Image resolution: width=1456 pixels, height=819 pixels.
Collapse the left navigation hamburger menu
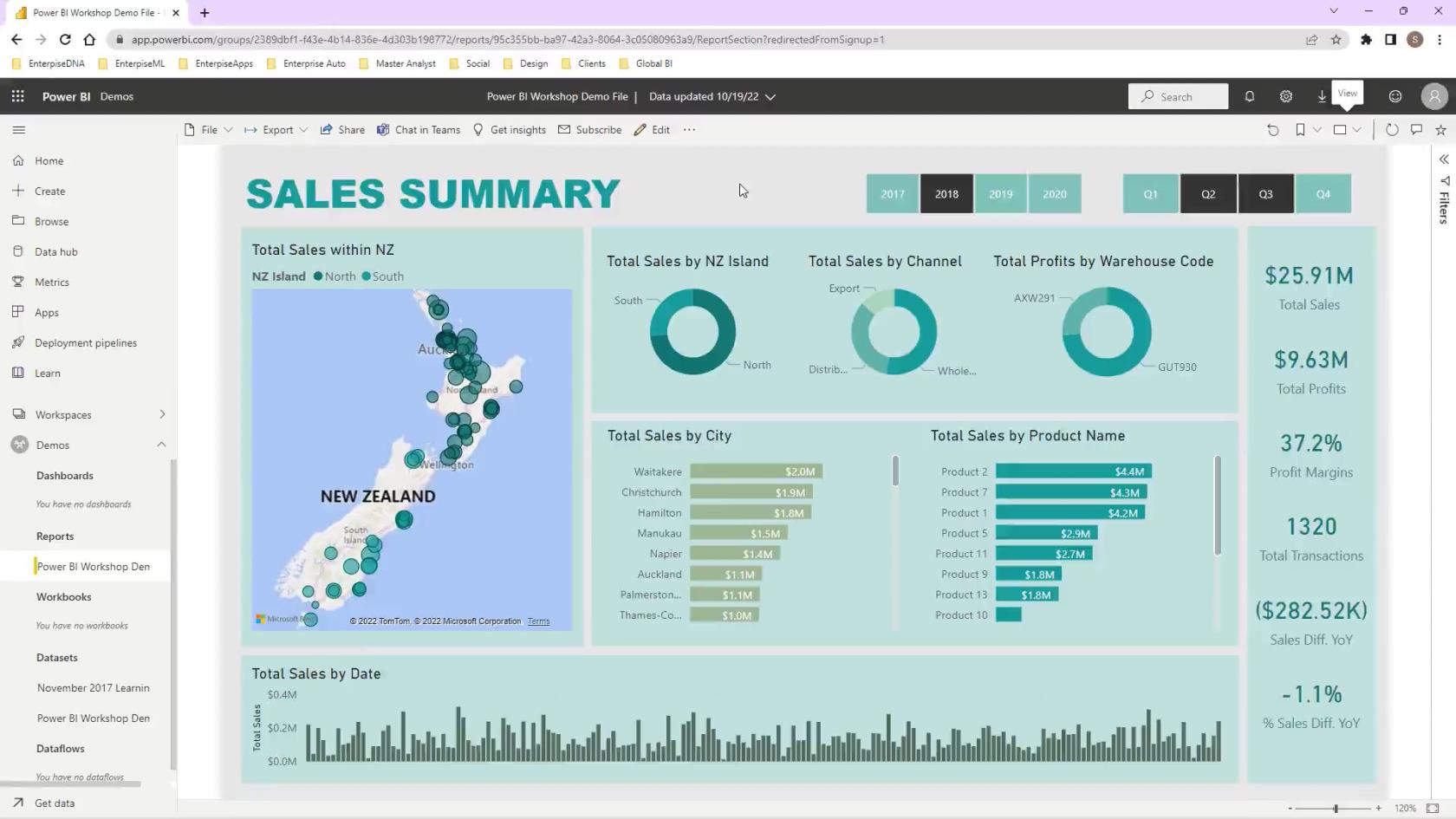[x=19, y=130]
